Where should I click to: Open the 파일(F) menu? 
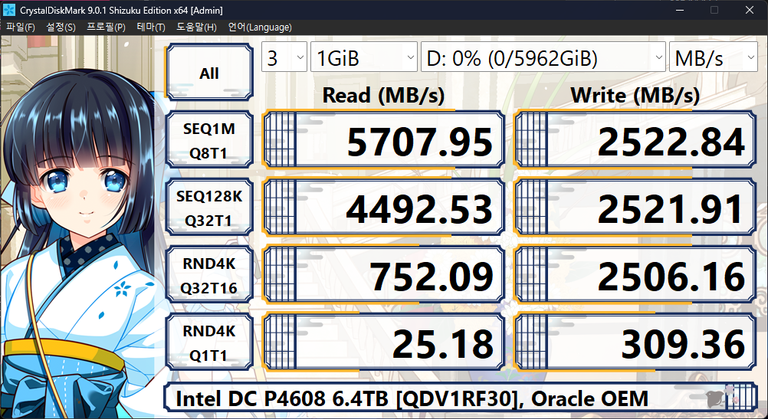(x=21, y=27)
